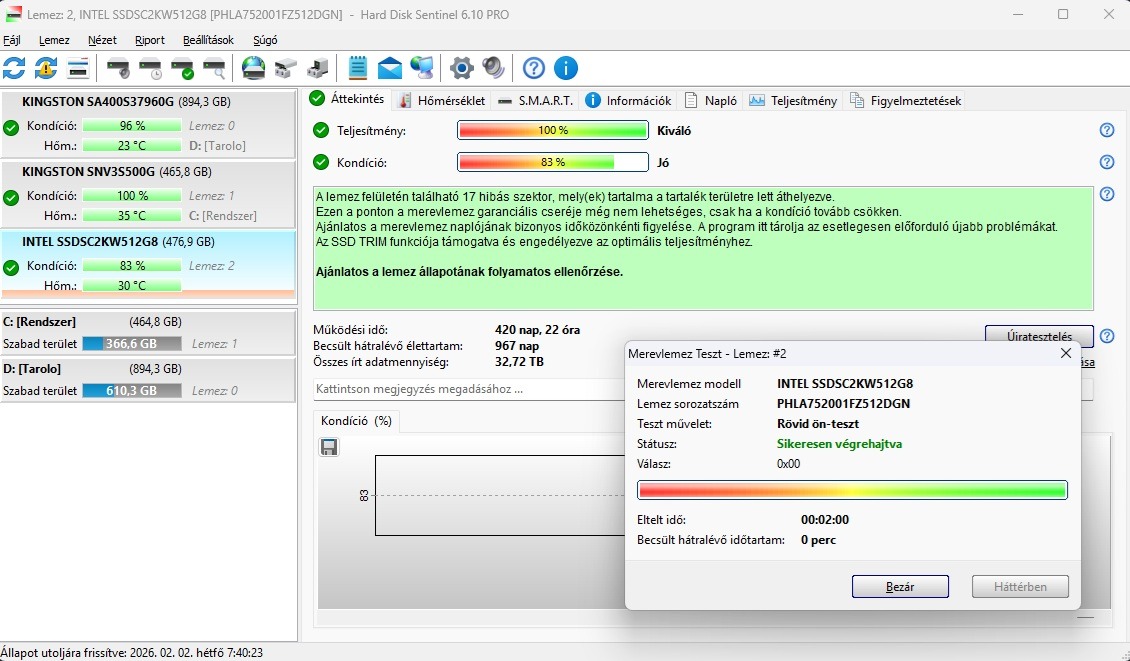Click the green check icon beside Teljesítmény

(321, 130)
